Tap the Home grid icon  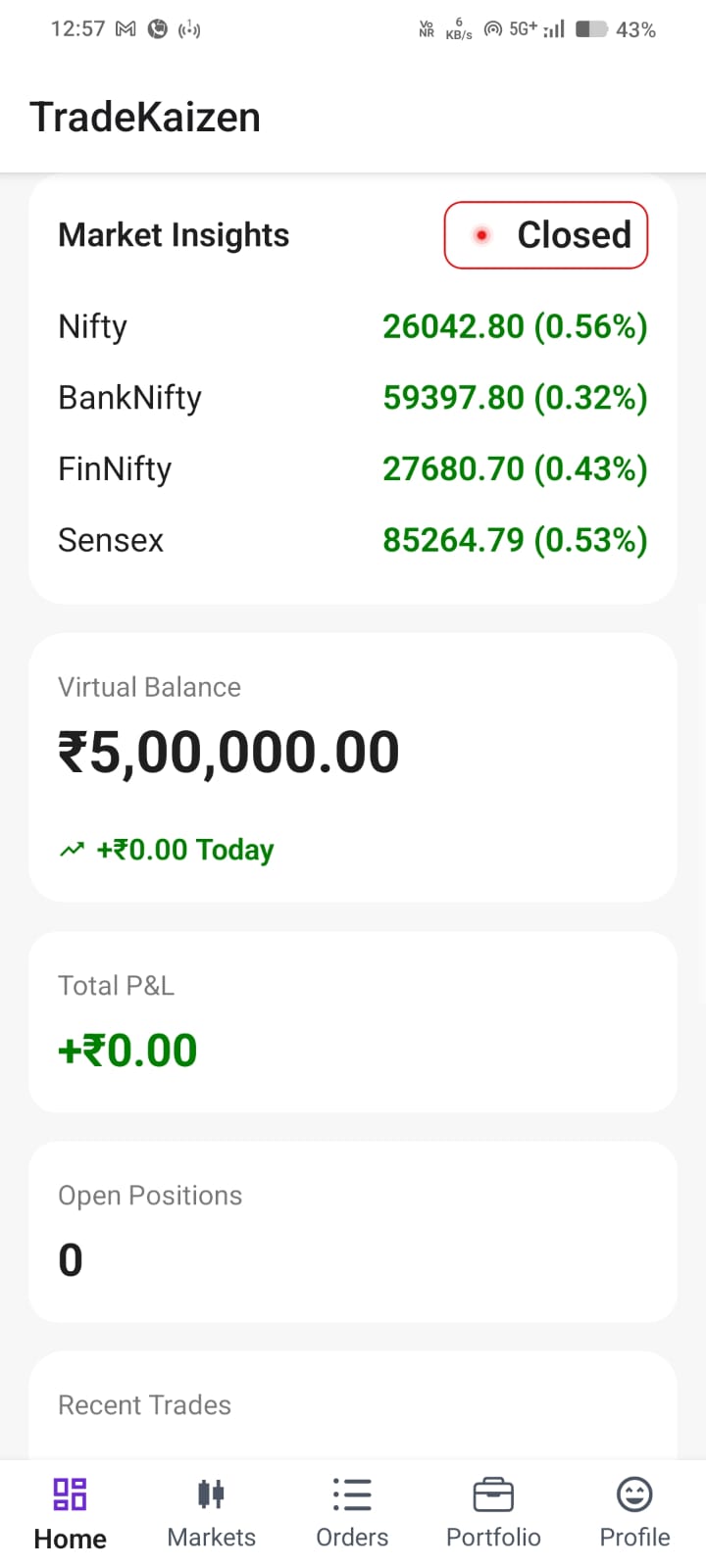click(70, 1494)
